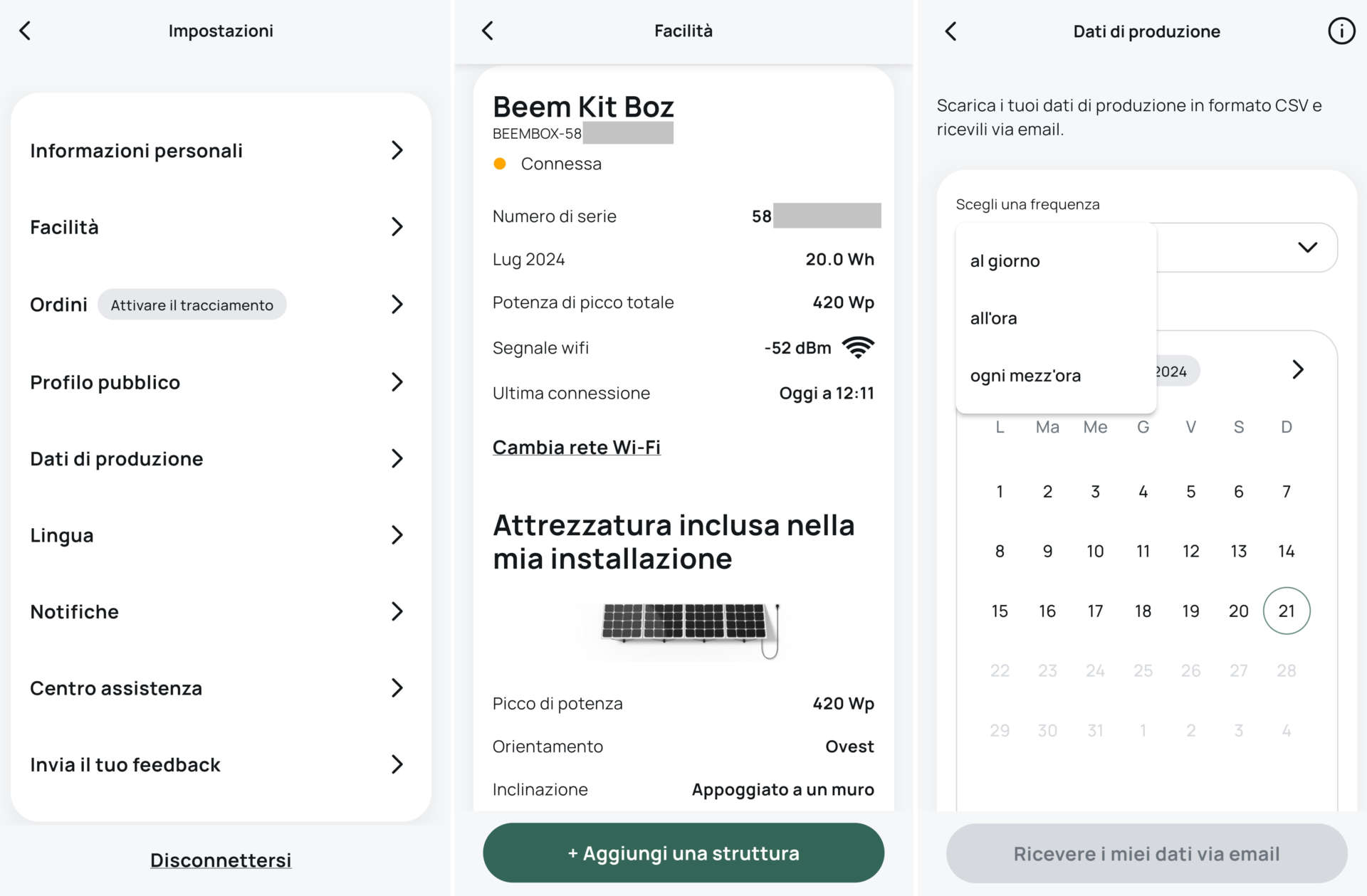Open the Lingua settings entry
Image resolution: width=1367 pixels, height=896 pixels.
pyautogui.click(x=217, y=535)
